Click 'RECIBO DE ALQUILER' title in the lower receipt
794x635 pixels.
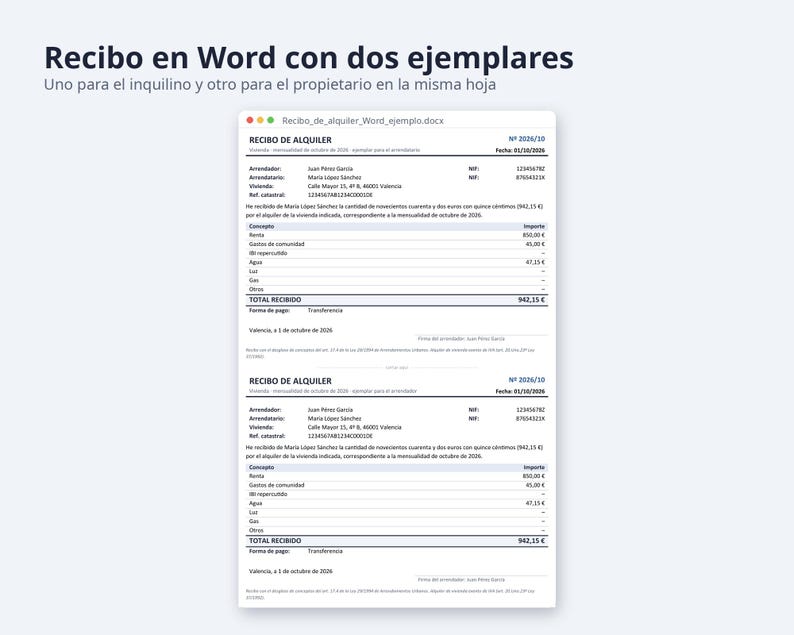coord(290,381)
